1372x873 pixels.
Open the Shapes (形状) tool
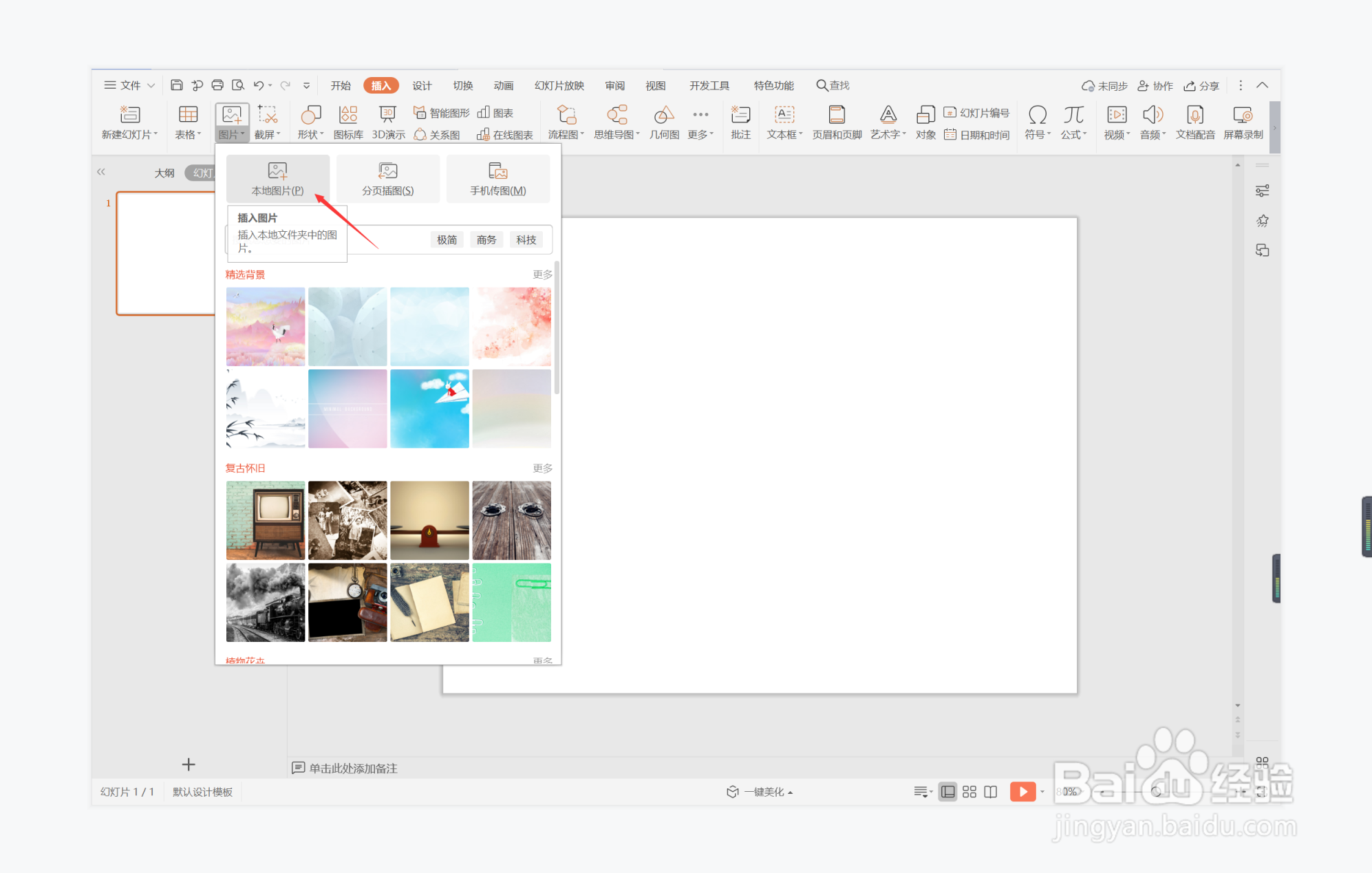tap(310, 122)
